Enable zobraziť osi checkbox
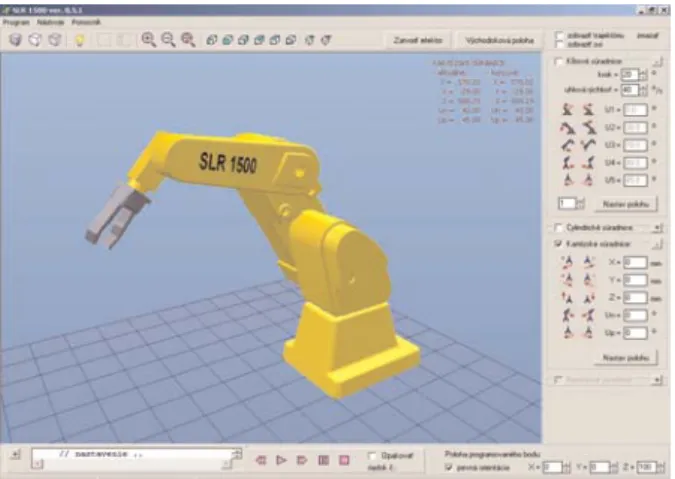The height and width of the screenshot is (479, 675). coord(560,44)
